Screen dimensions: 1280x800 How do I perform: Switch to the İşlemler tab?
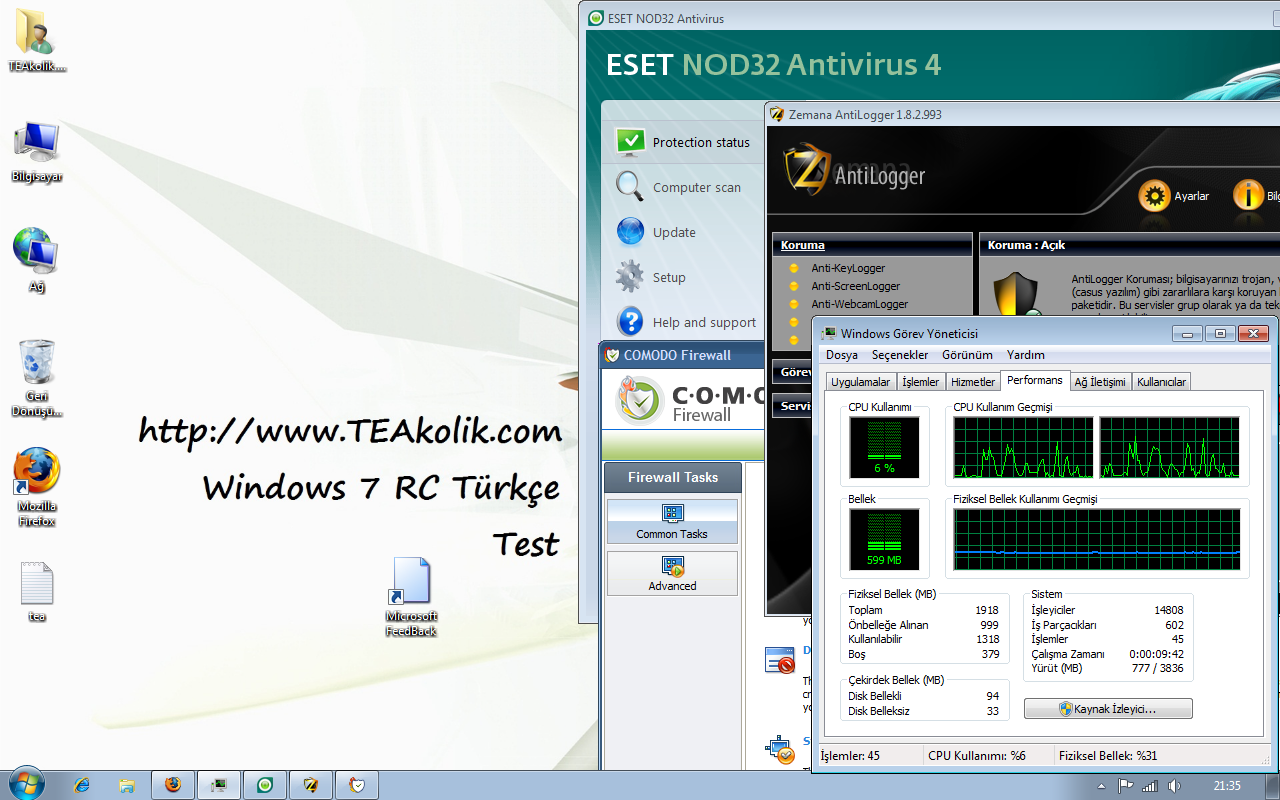921,382
